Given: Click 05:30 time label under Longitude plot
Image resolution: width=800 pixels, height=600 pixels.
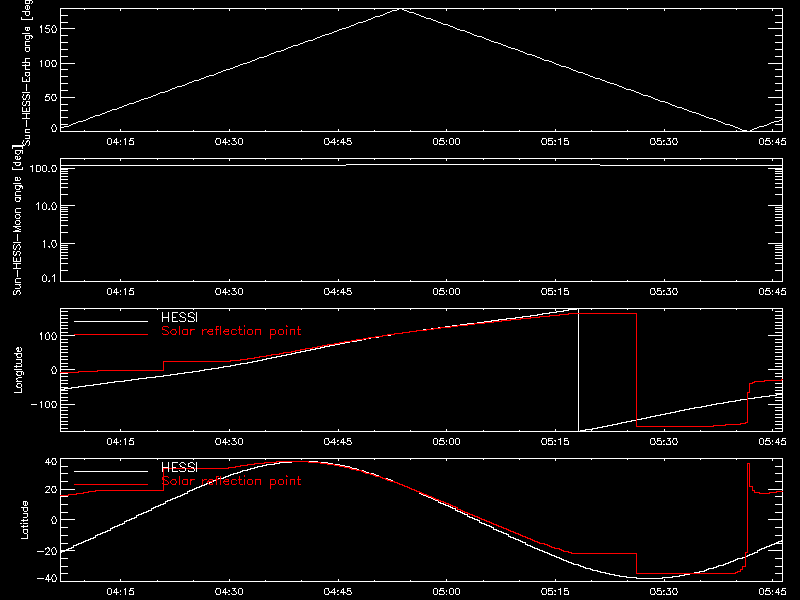Looking at the screenshot, I should pyautogui.click(x=664, y=441).
